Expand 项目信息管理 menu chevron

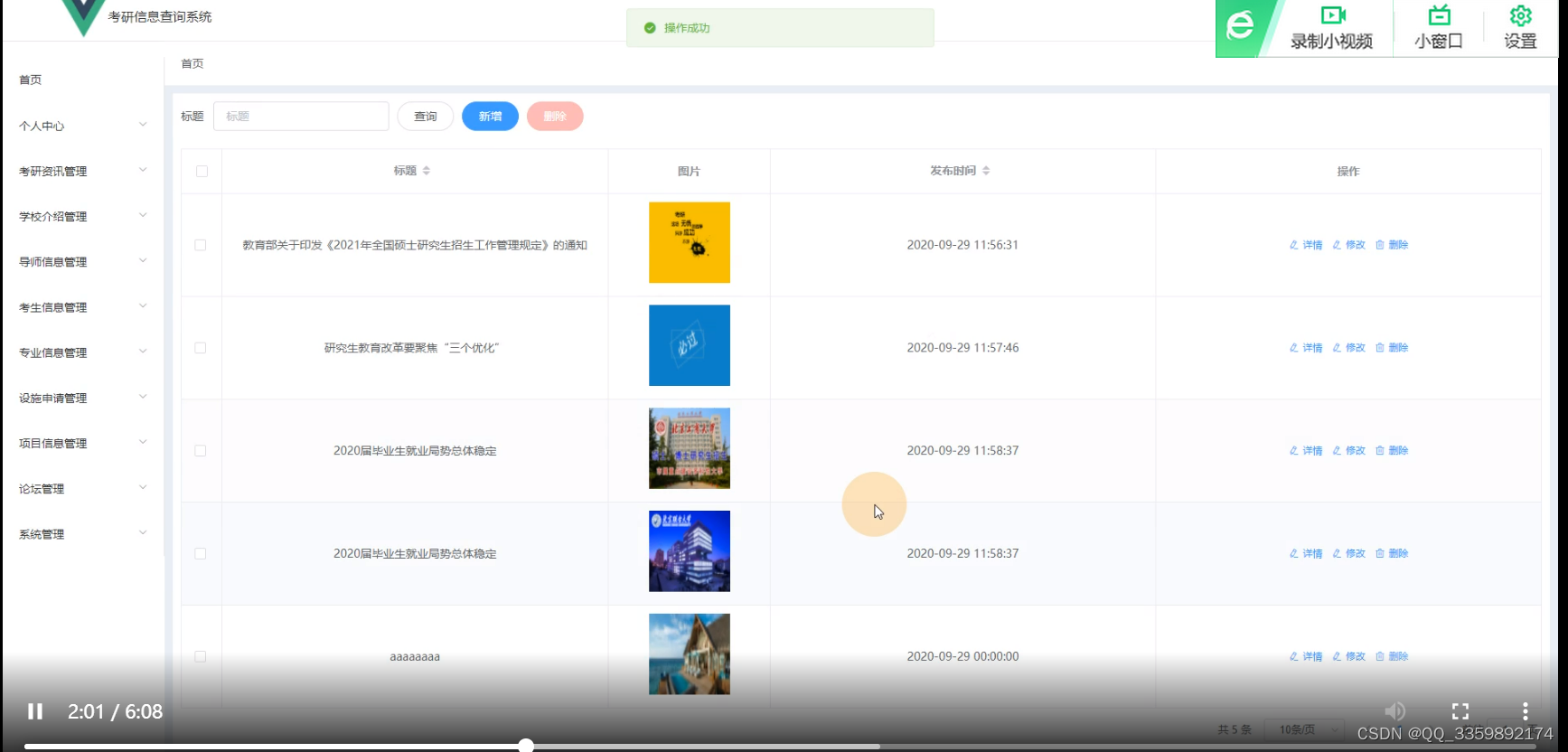tap(143, 442)
